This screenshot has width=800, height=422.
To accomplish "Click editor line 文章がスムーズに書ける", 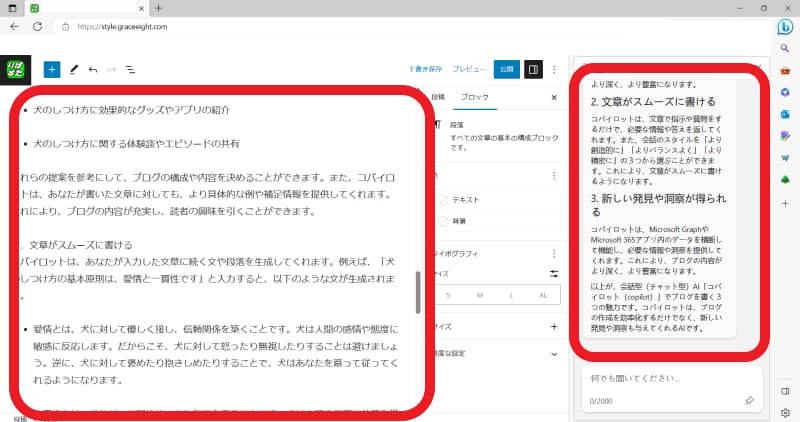I will (81, 245).
